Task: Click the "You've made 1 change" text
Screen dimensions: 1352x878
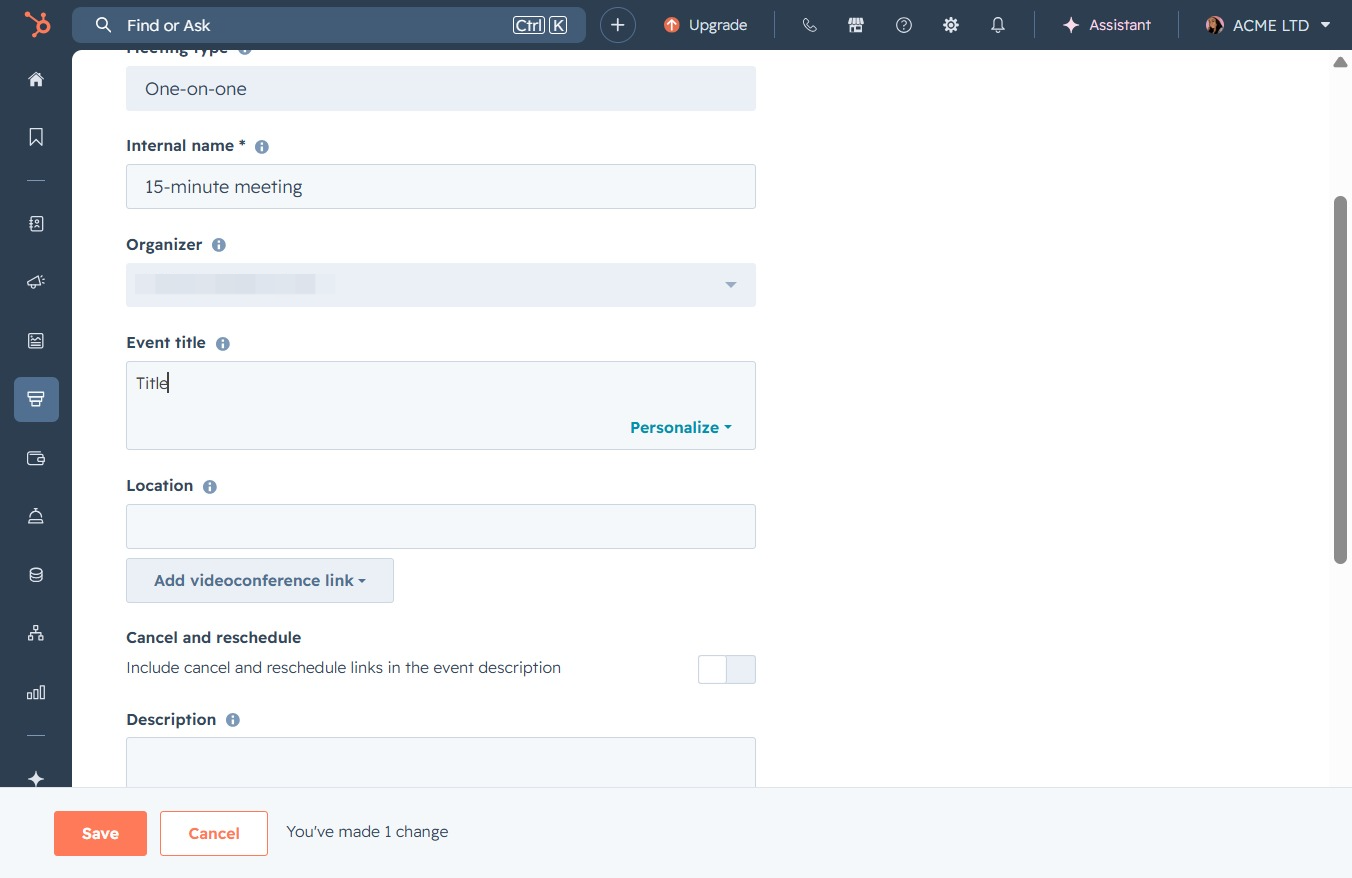Action: pyautogui.click(x=367, y=832)
